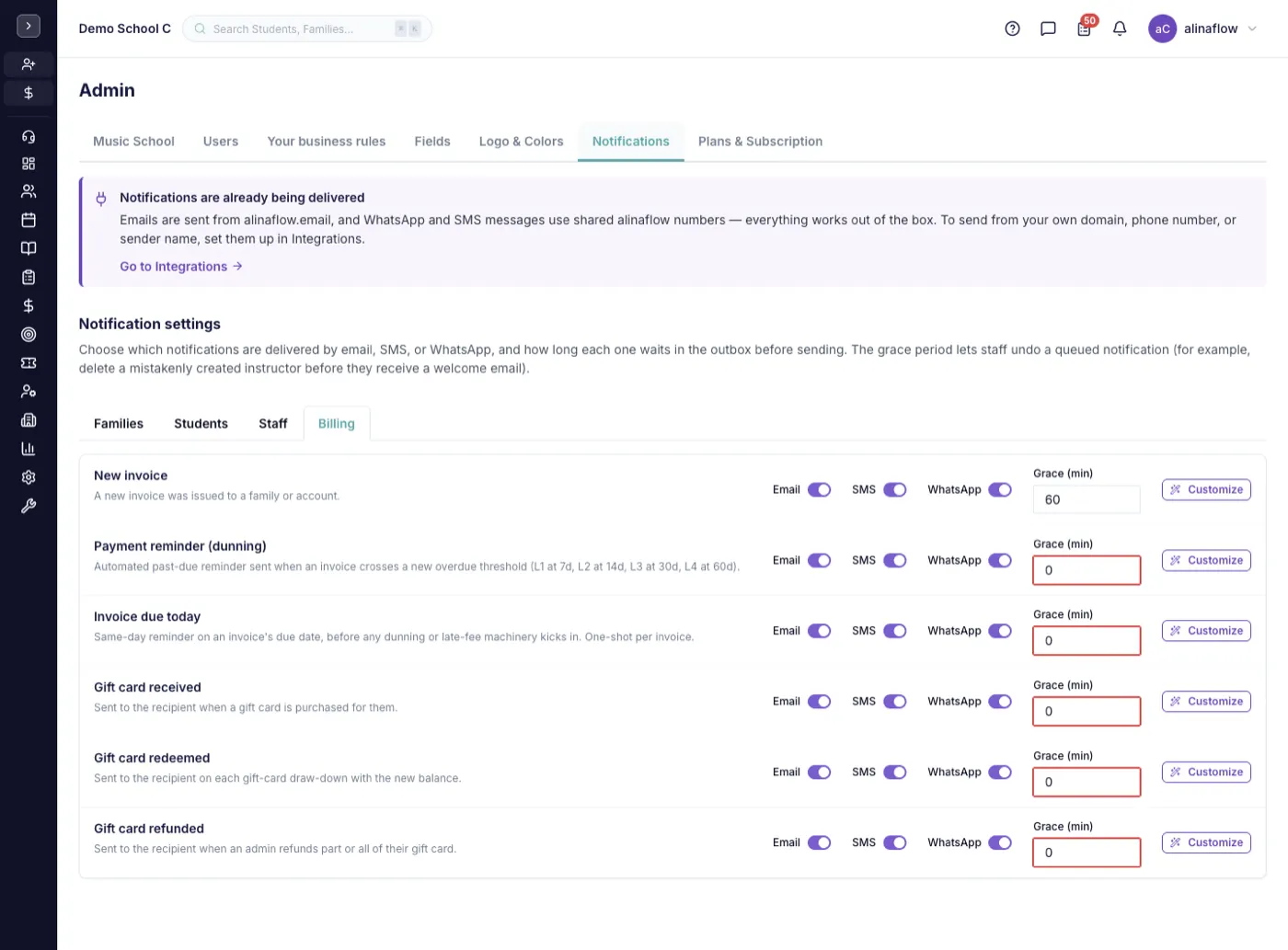
Task: Open the dashboard grid icon in the sidebar
Action: pyautogui.click(x=29, y=164)
